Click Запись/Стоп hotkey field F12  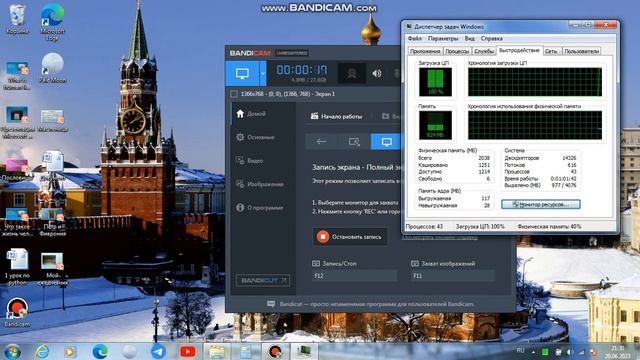click(x=354, y=276)
